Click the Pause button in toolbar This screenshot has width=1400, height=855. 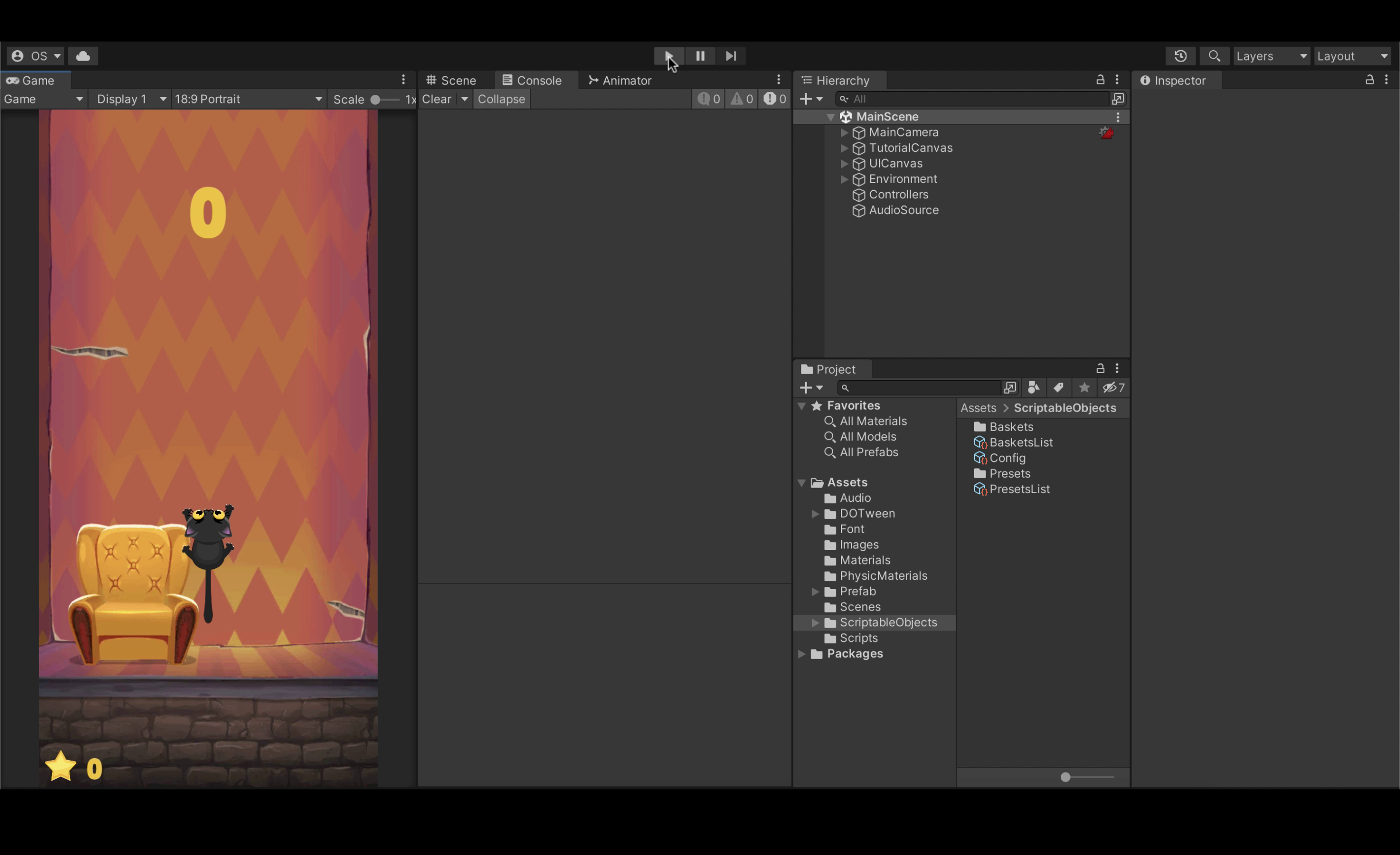(700, 55)
